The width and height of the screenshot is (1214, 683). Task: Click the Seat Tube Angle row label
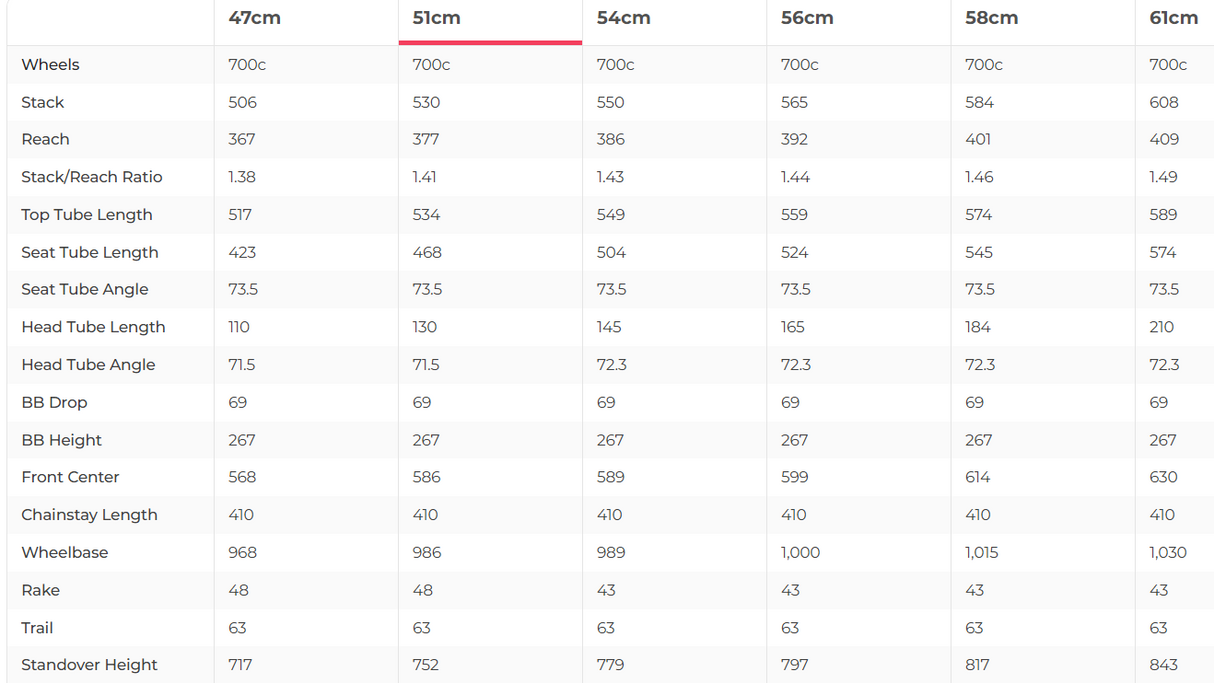point(85,289)
